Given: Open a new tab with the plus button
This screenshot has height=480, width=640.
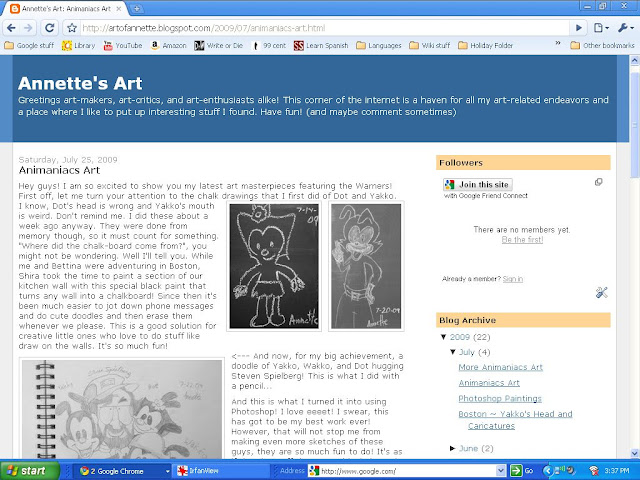Looking at the screenshot, I should (x=137, y=8).
